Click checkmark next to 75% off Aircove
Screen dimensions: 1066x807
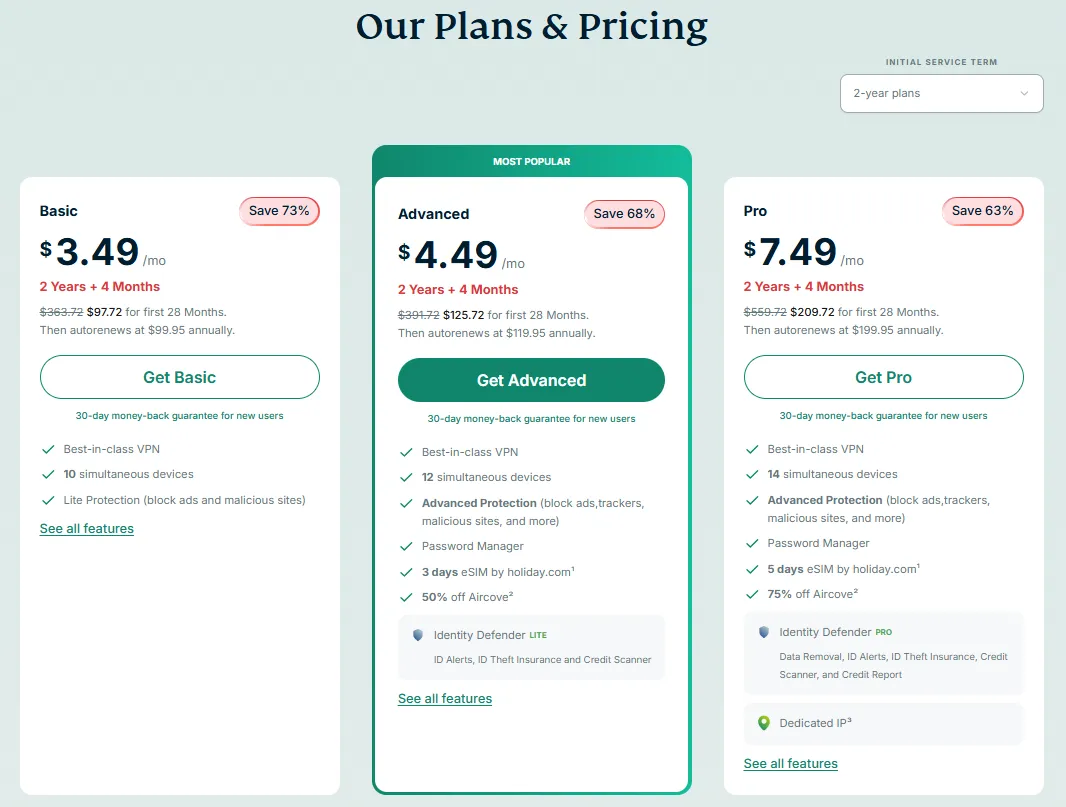pos(752,594)
